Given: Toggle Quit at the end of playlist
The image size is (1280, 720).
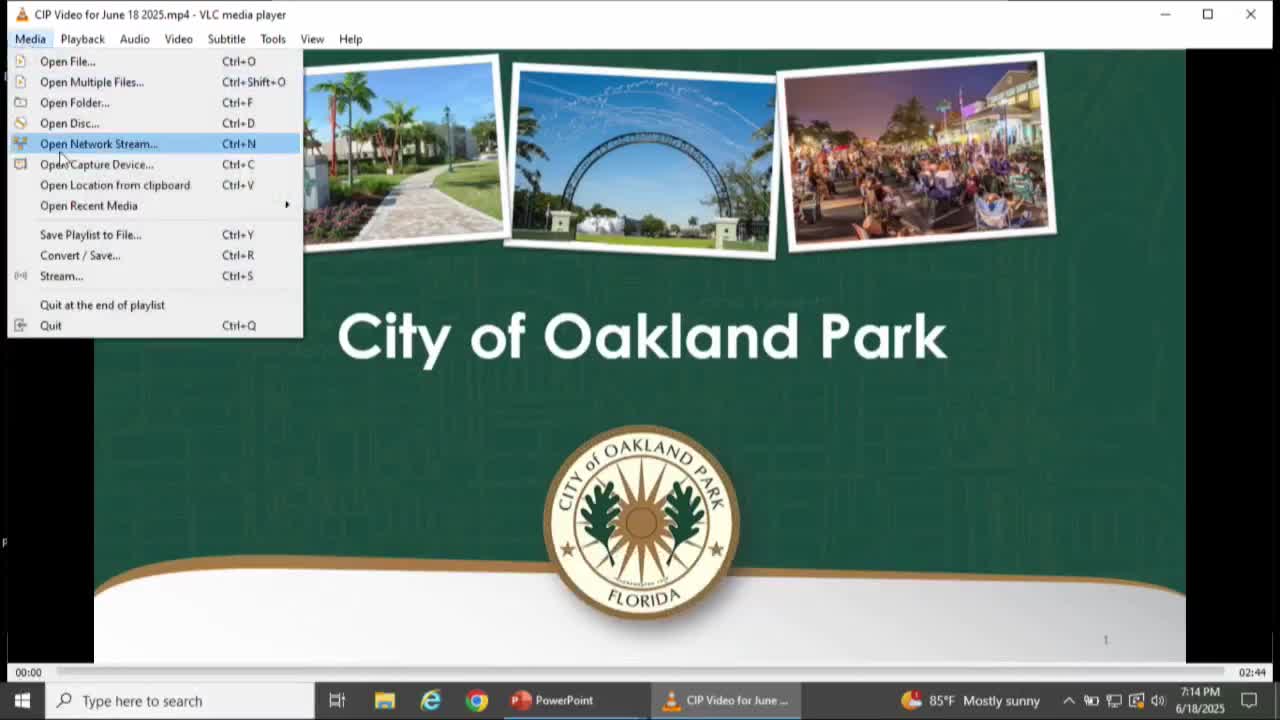Looking at the screenshot, I should click(102, 305).
